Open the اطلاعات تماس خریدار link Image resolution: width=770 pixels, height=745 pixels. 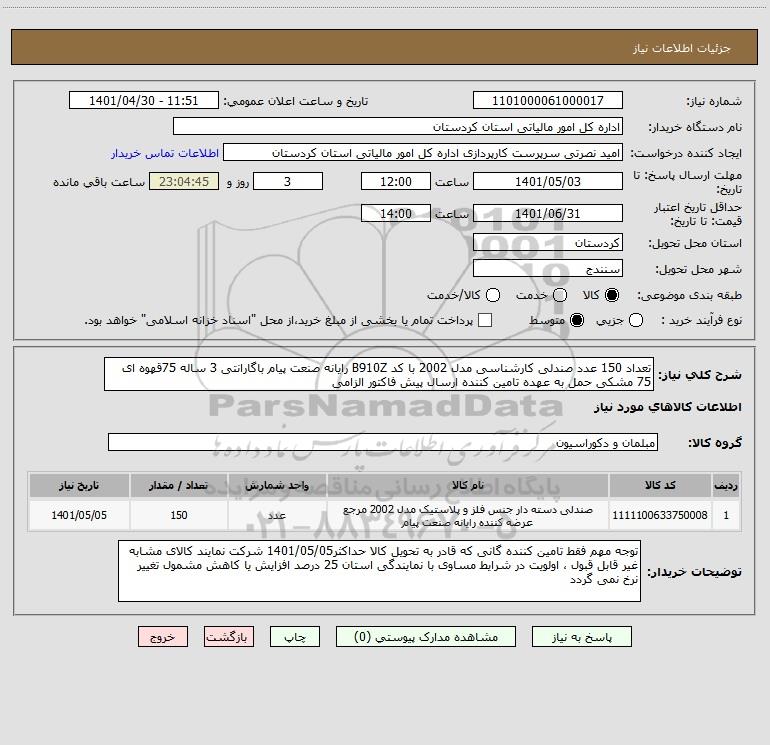(x=165, y=153)
